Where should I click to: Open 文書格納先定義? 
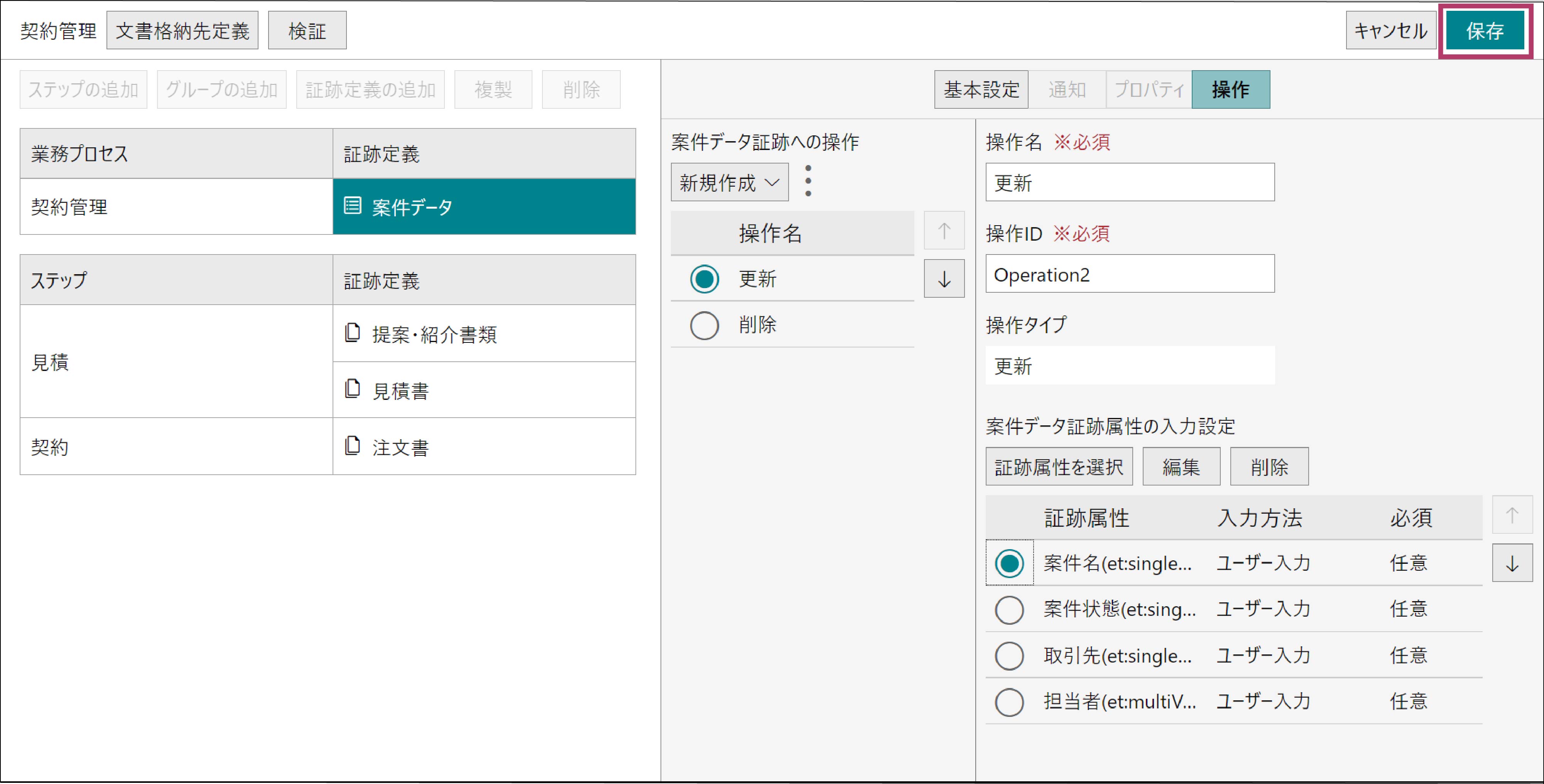point(182,30)
